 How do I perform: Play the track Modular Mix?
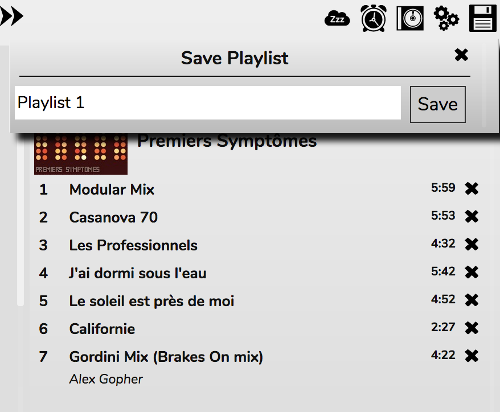tap(112, 190)
